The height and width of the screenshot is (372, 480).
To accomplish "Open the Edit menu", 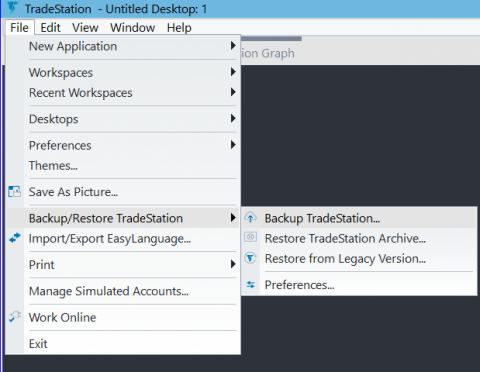I will point(50,27).
